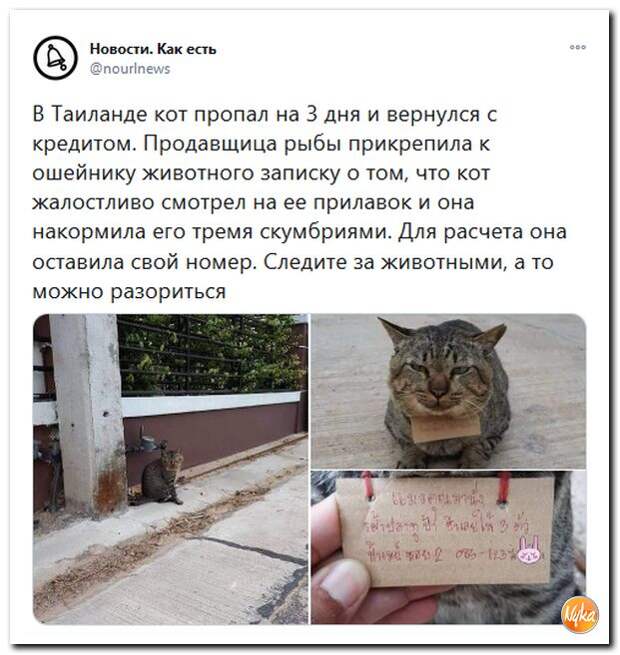620x655 pixels.
Task: Click the concrete pole in left photo
Action: [x=89, y=415]
